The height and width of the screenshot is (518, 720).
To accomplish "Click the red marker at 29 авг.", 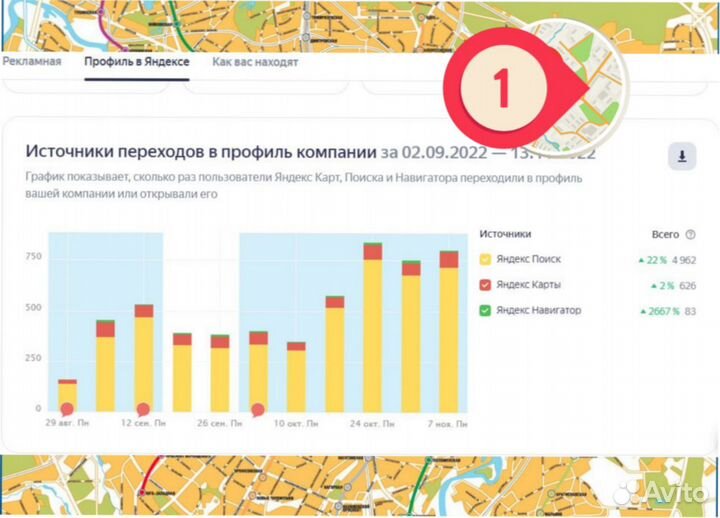I will tap(67, 409).
